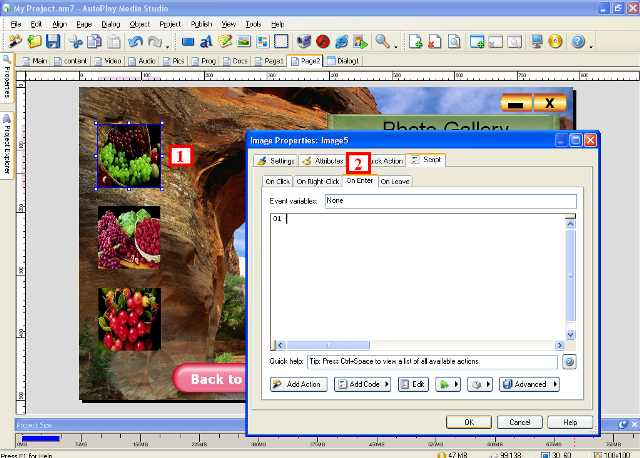Click the Help question mark toolbar icon
Viewport: 640px width, 458px height.
coord(577,42)
